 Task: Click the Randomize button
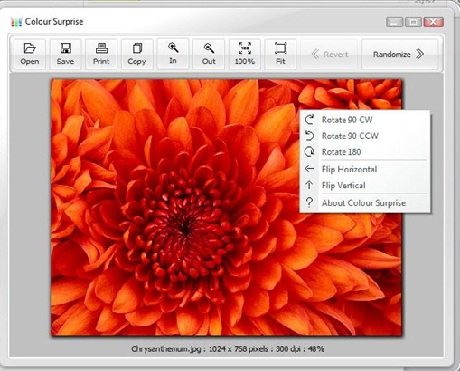coord(399,54)
